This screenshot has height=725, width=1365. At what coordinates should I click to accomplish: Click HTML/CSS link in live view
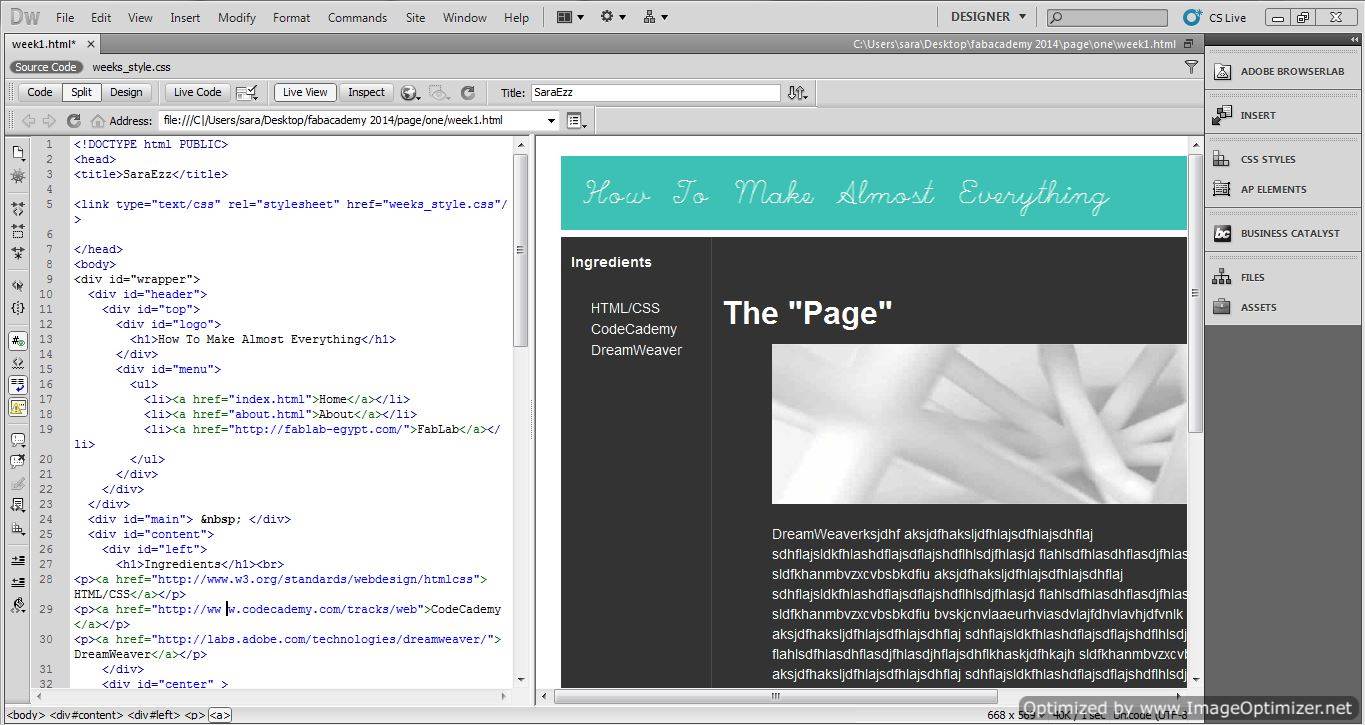(625, 308)
